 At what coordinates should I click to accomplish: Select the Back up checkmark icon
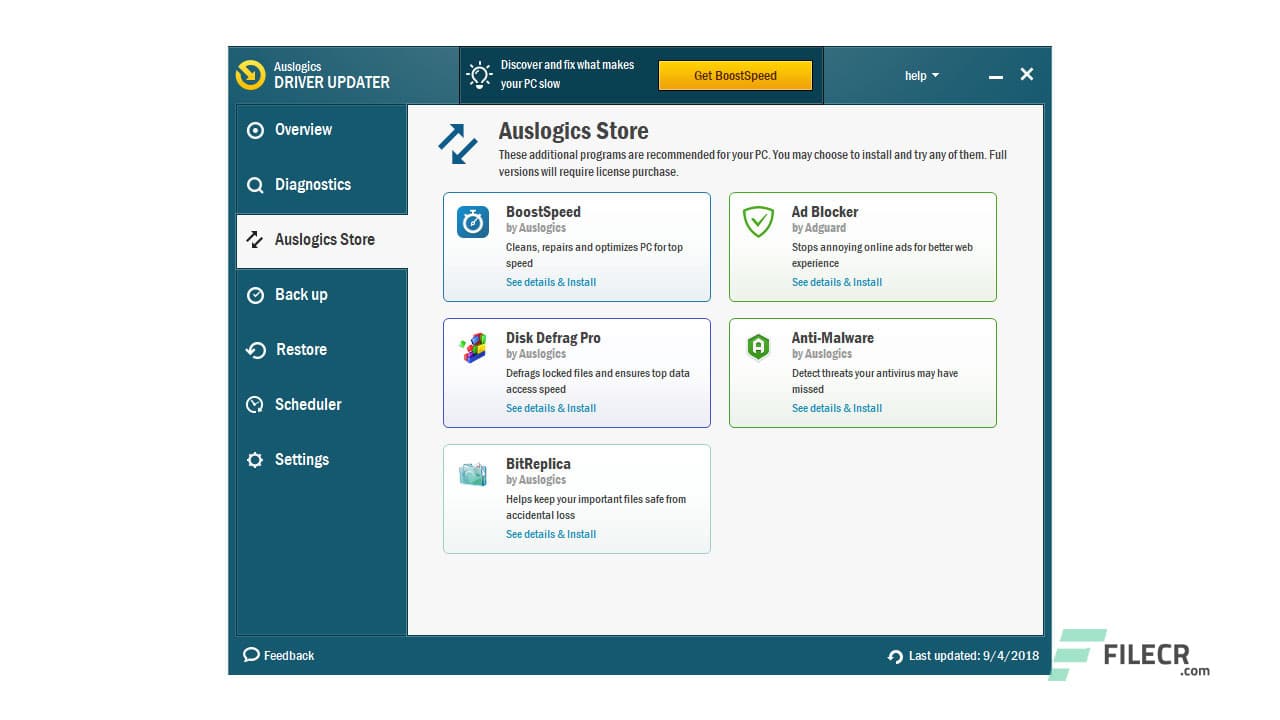pyautogui.click(x=255, y=294)
